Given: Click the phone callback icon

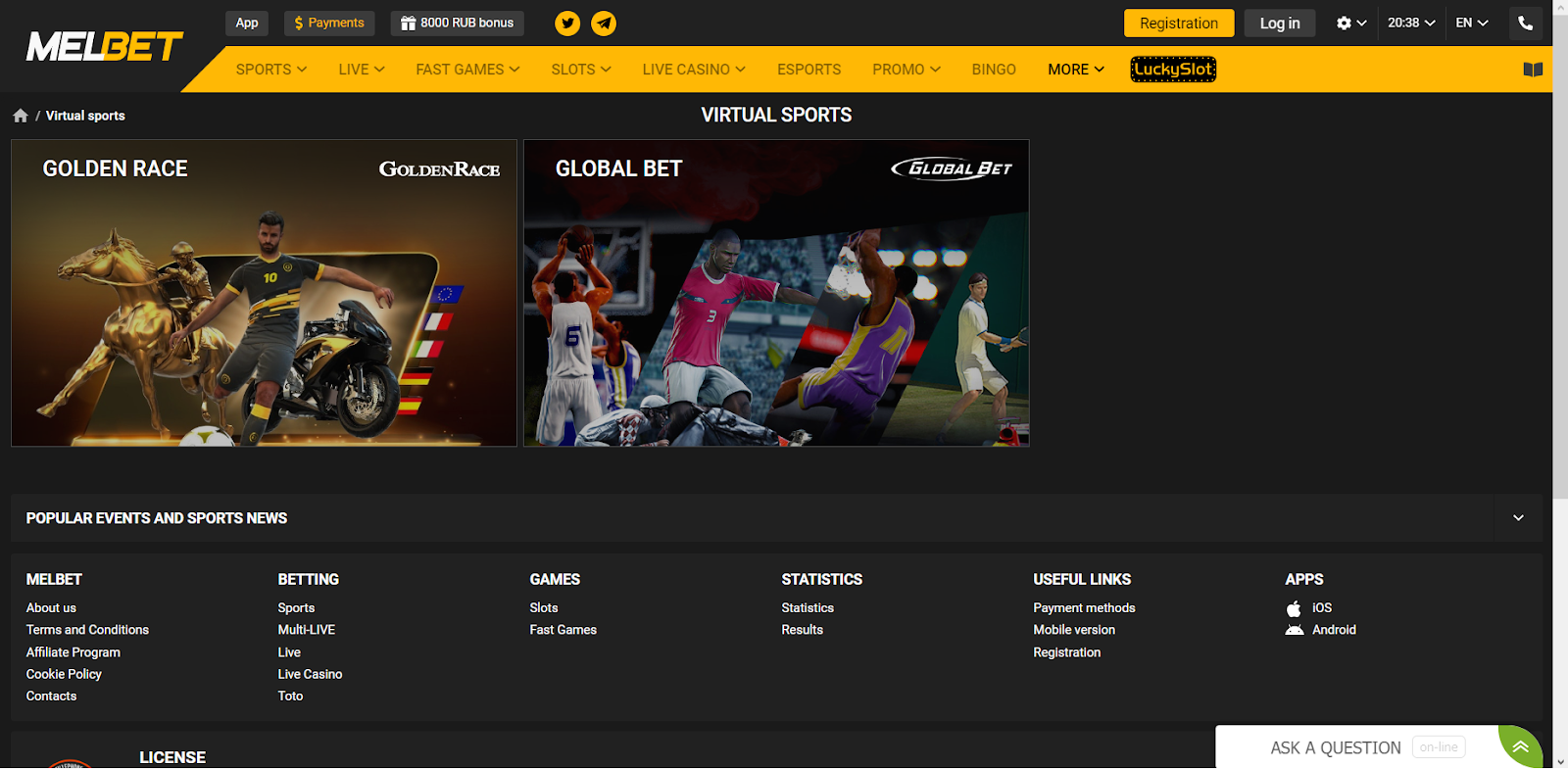Looking at the screenshot, I should (1525, 24).
